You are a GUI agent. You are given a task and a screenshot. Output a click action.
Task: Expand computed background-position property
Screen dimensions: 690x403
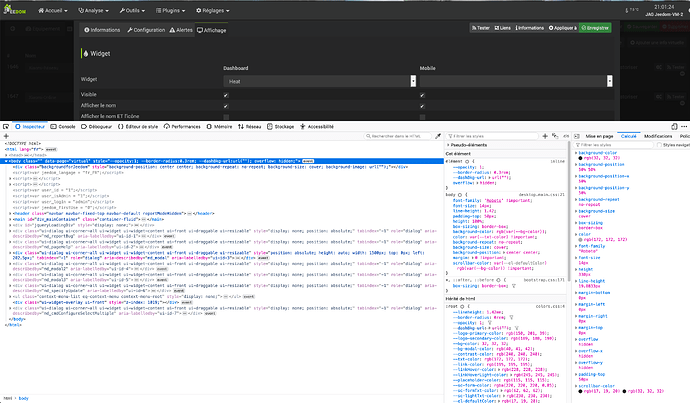(x=576, y=165)
